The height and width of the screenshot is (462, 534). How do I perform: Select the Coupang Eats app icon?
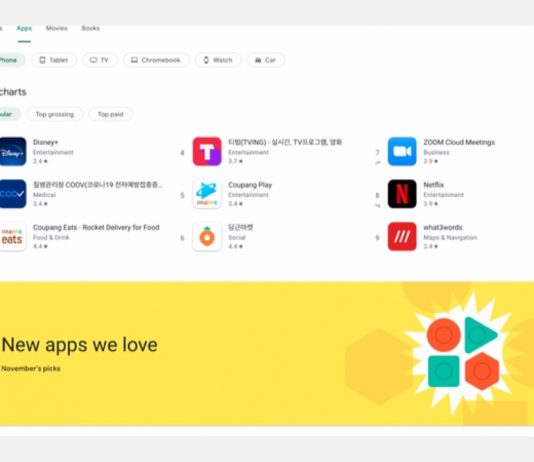(13, 237)
